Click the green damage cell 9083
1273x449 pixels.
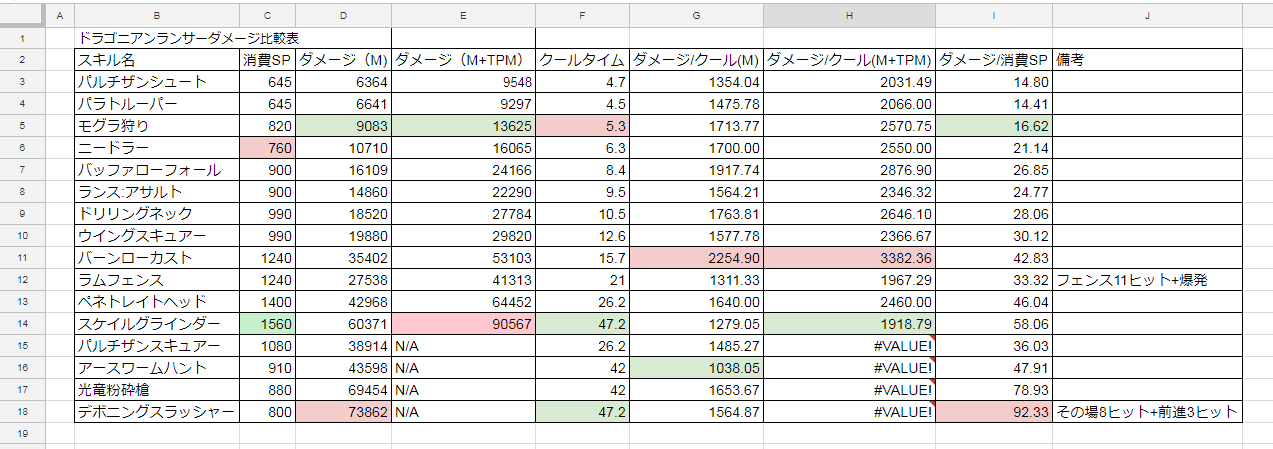tap(343, 126)
